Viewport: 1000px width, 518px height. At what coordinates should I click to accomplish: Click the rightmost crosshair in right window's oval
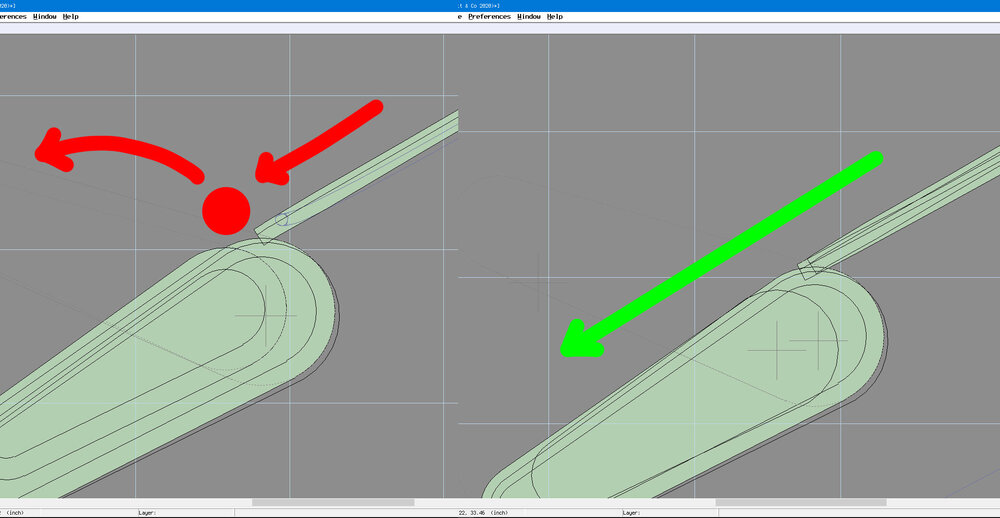pyautogui.click(x=819, y=341)
